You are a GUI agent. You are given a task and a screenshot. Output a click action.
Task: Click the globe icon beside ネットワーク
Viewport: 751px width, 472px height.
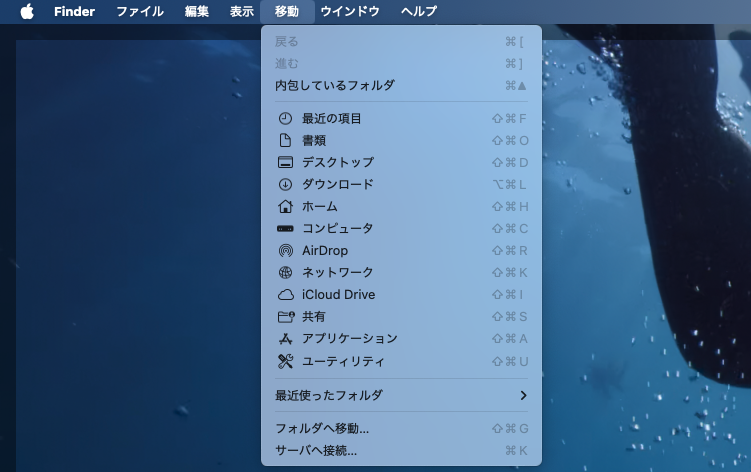(285, 273)
